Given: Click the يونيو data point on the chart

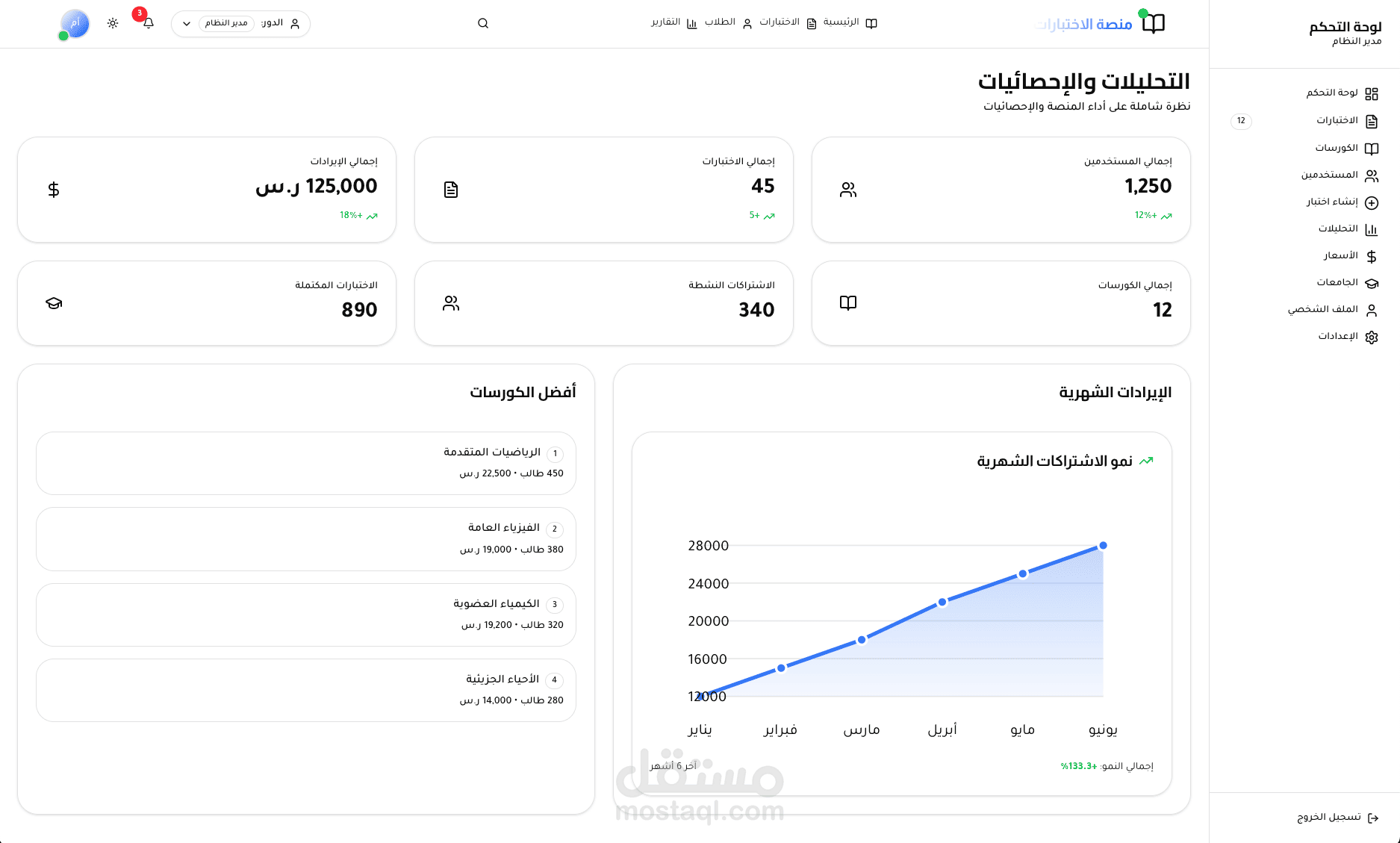Looking at the screenshot, I should point(1103,546).
